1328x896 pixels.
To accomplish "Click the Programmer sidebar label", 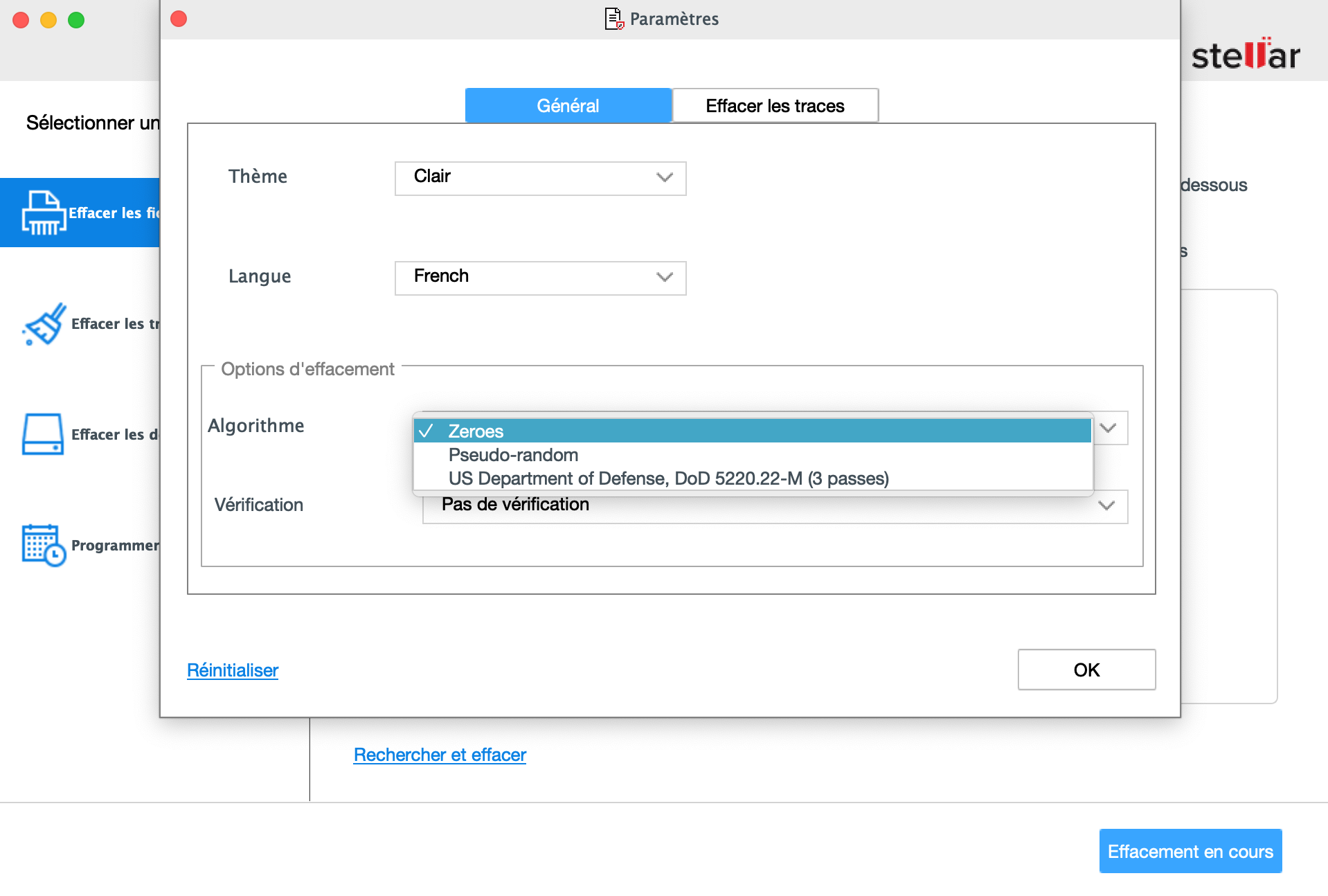I will (x=116, y=545).
